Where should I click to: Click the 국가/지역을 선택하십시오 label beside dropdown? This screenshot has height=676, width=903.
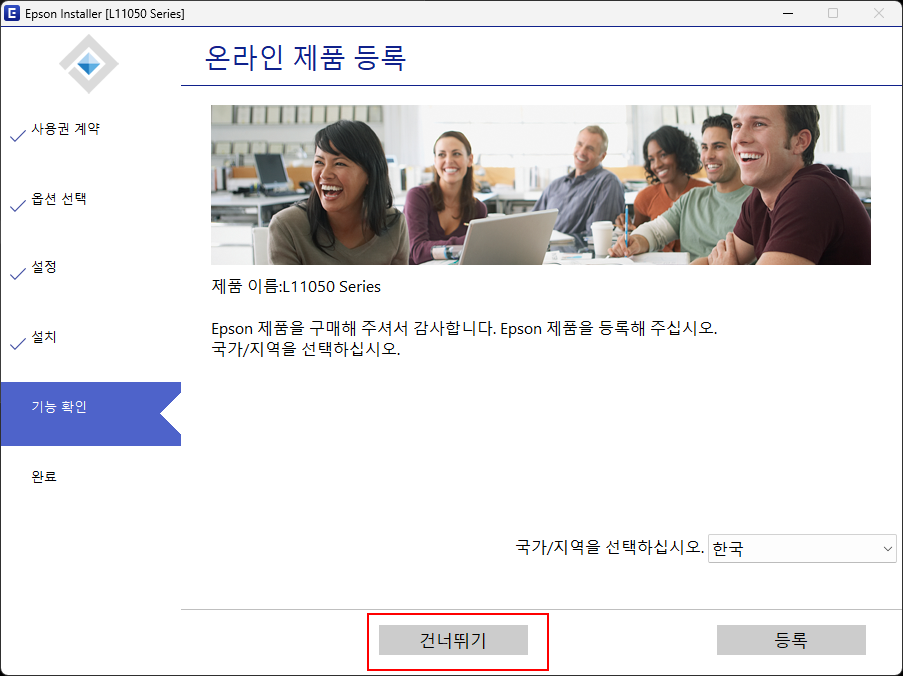(x=609, y=546)
